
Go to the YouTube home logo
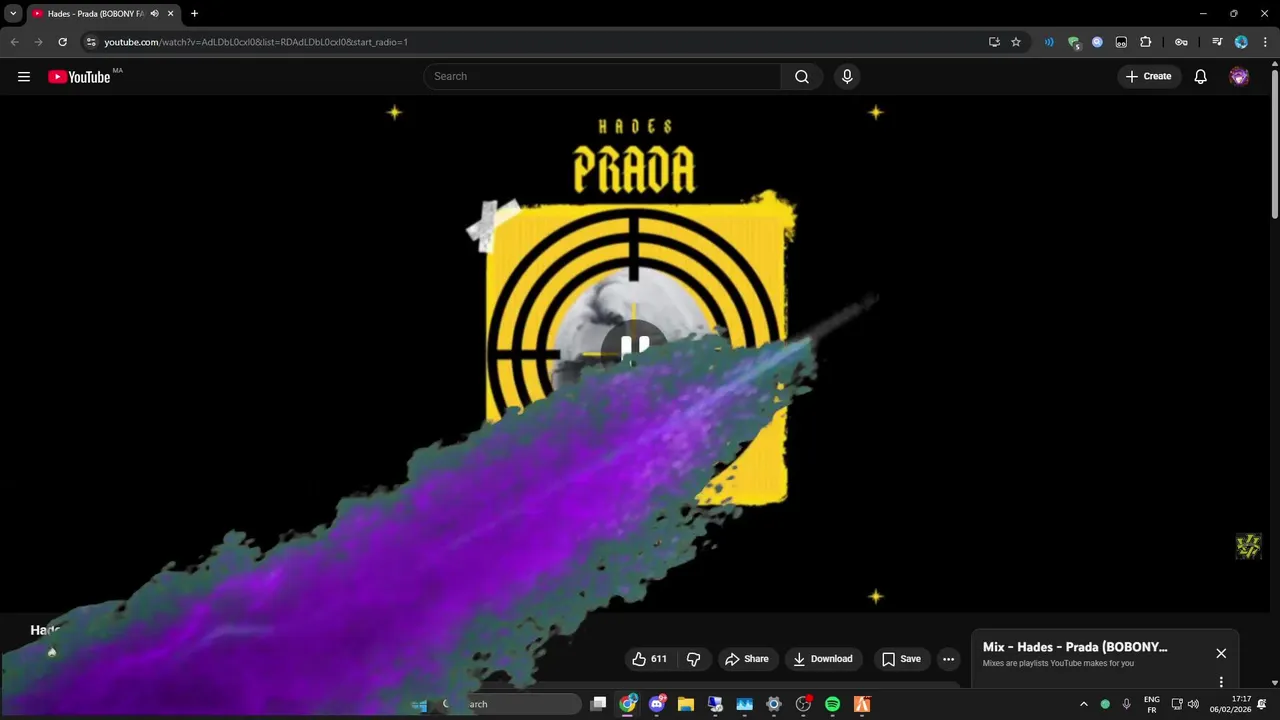tap(79, 76)
